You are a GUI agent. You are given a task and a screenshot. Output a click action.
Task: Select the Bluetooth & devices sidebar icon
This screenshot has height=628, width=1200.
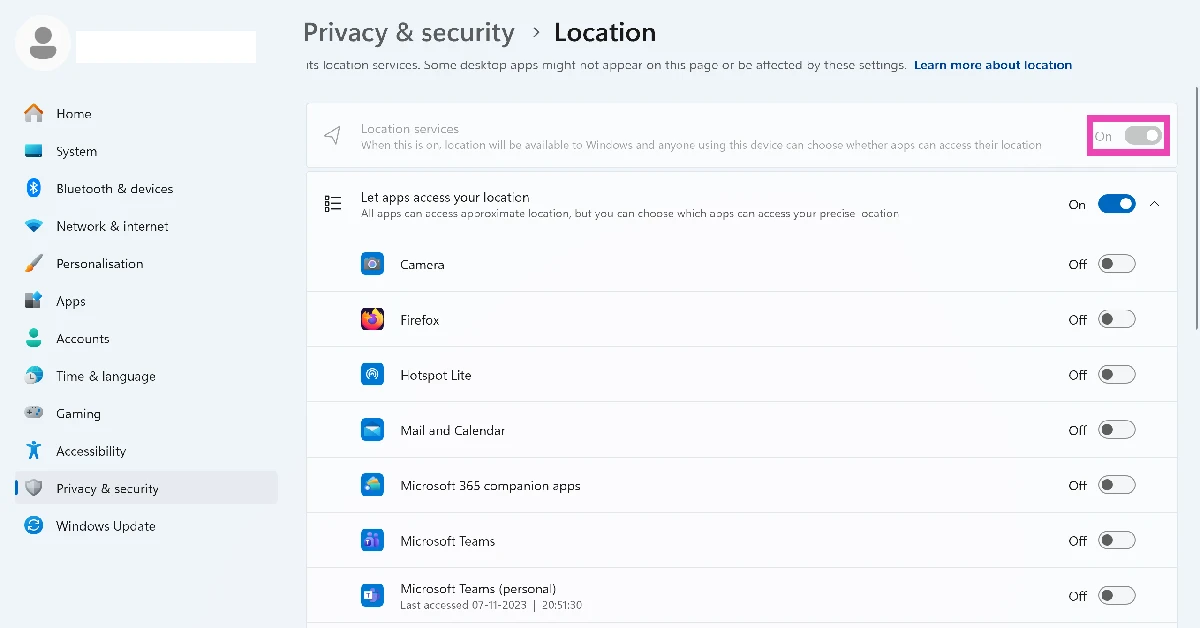[32, 188]
